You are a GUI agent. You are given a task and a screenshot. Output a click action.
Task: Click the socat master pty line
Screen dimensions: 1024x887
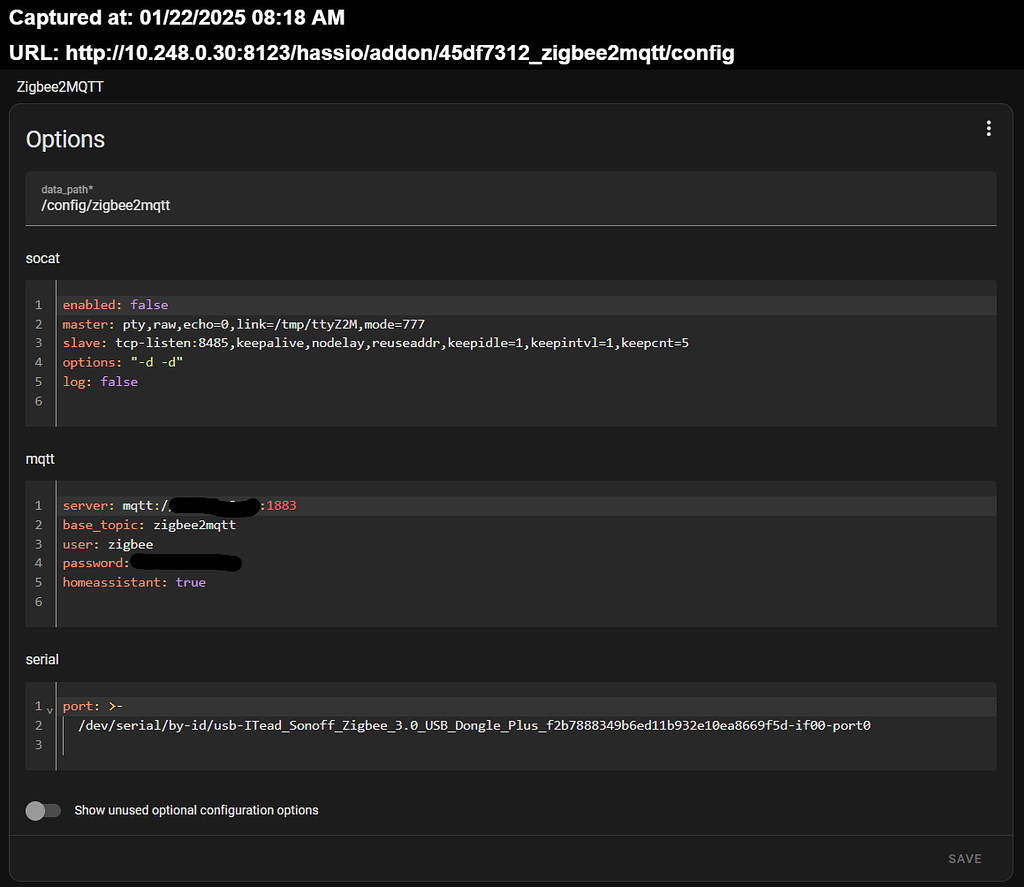click(x=526, y=324)
